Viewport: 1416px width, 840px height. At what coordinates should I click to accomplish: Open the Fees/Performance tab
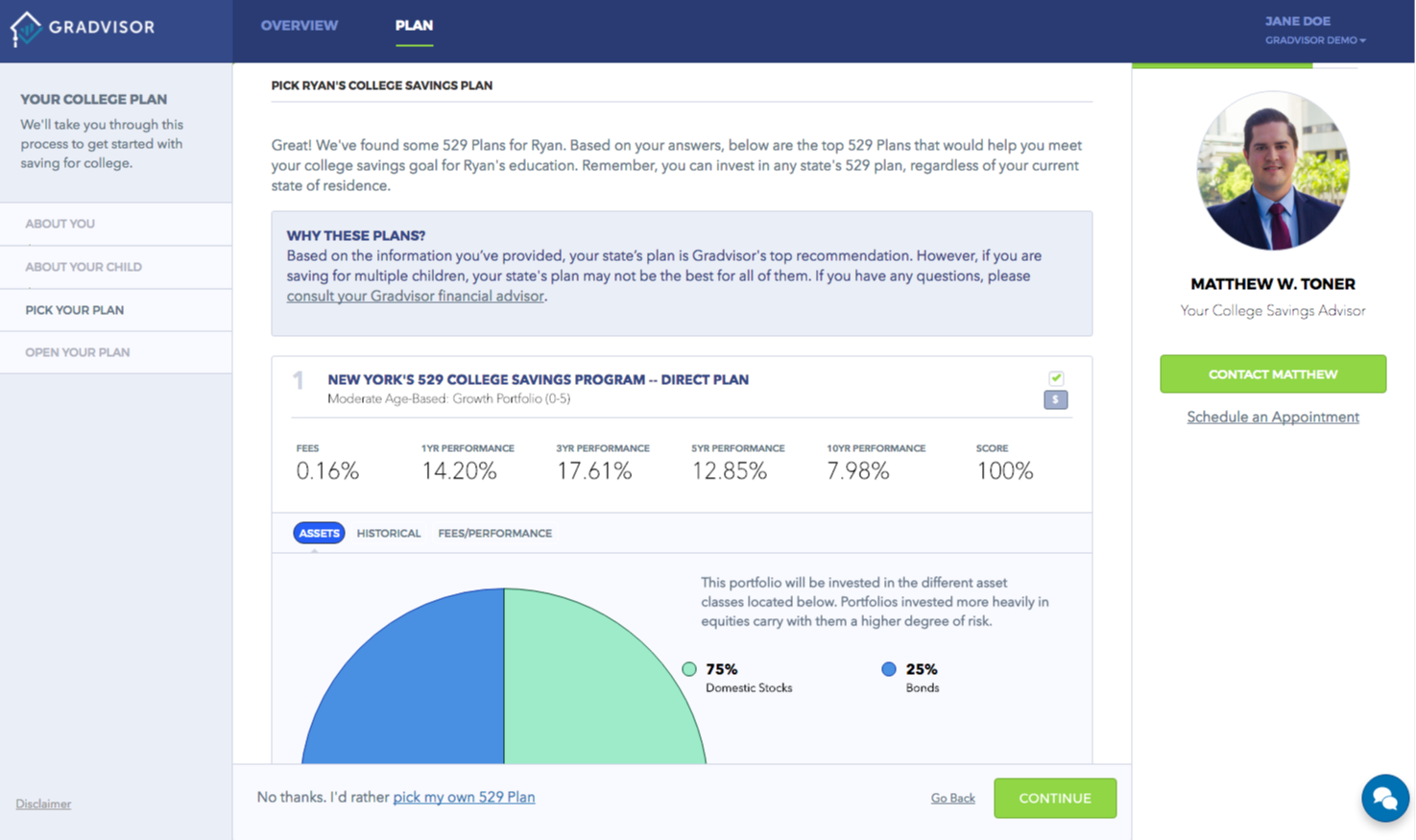(494, 533)
